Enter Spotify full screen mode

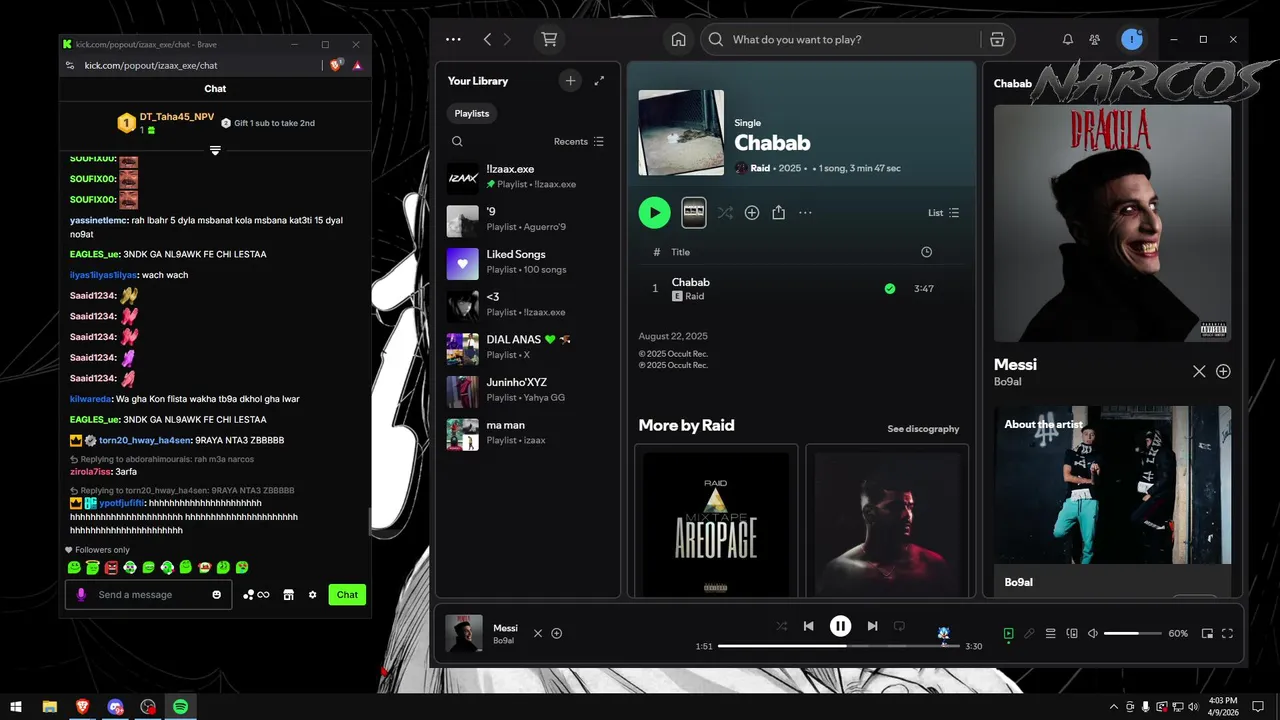click(x=1227, y=633)
